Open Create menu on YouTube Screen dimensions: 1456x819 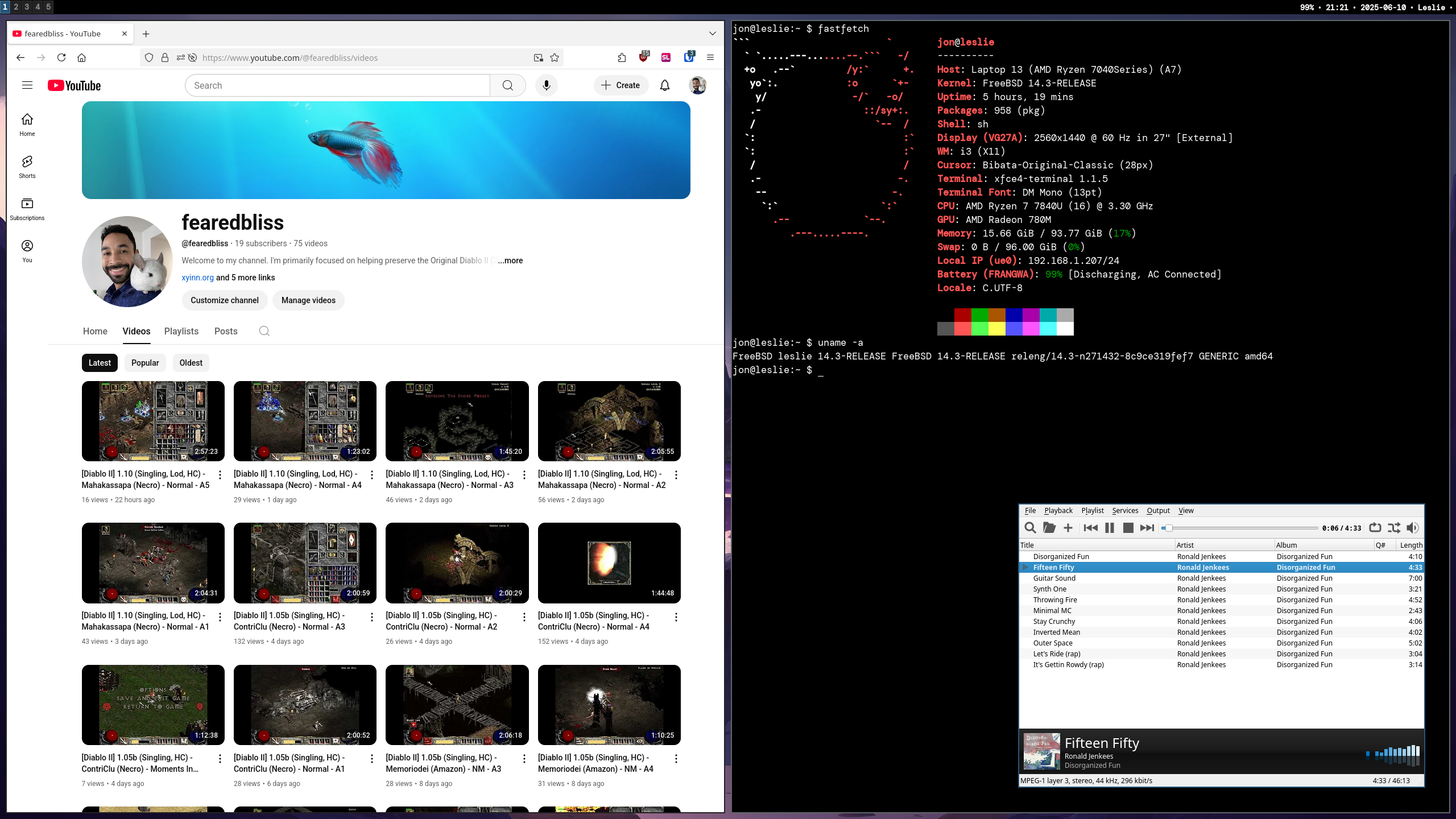point(621,85)
